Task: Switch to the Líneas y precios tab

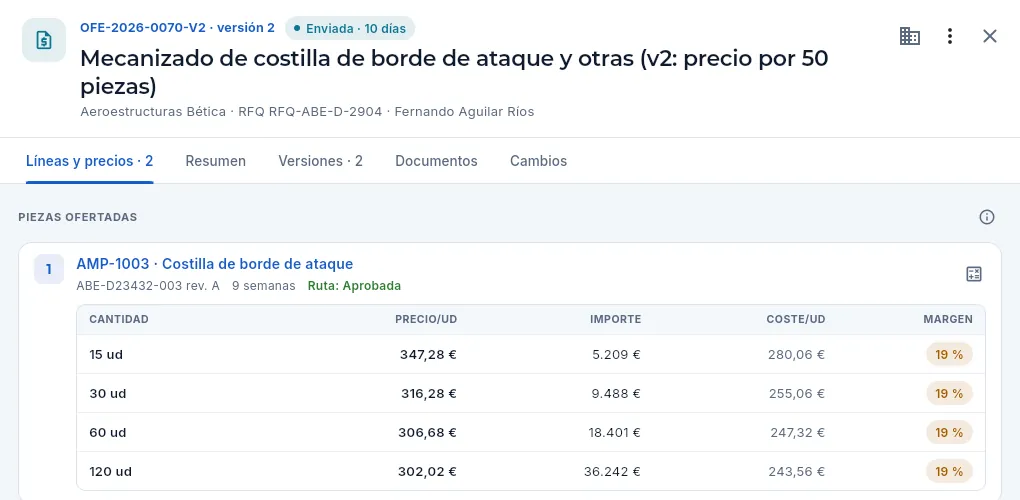Action: pos(90,161)
